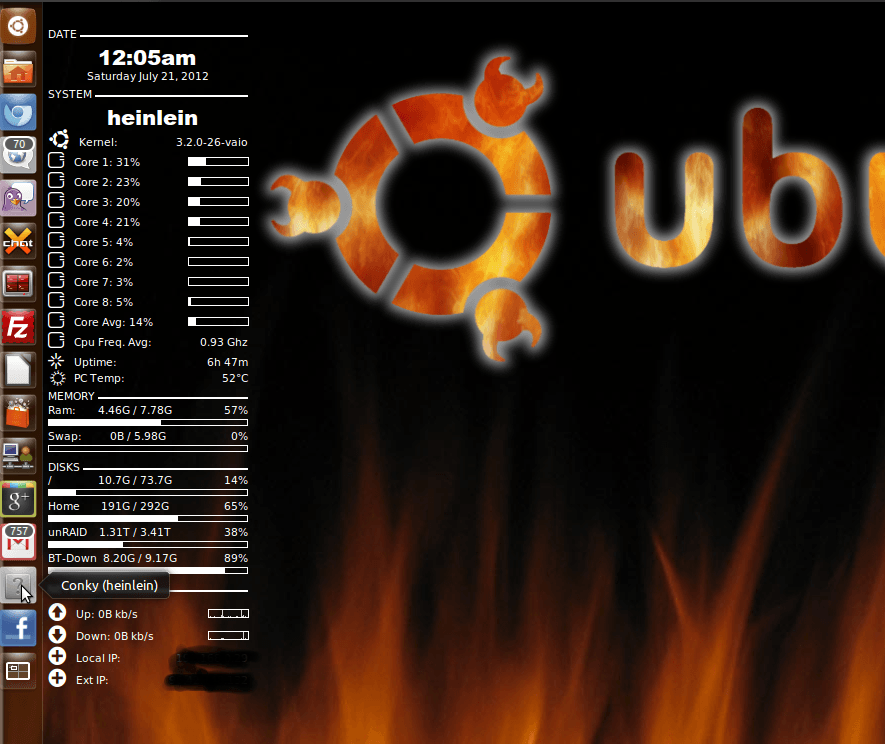Screen dimensions: 885x744
Task: Click the CPU icon beside Core 1
Action: (x=56, y=160)
